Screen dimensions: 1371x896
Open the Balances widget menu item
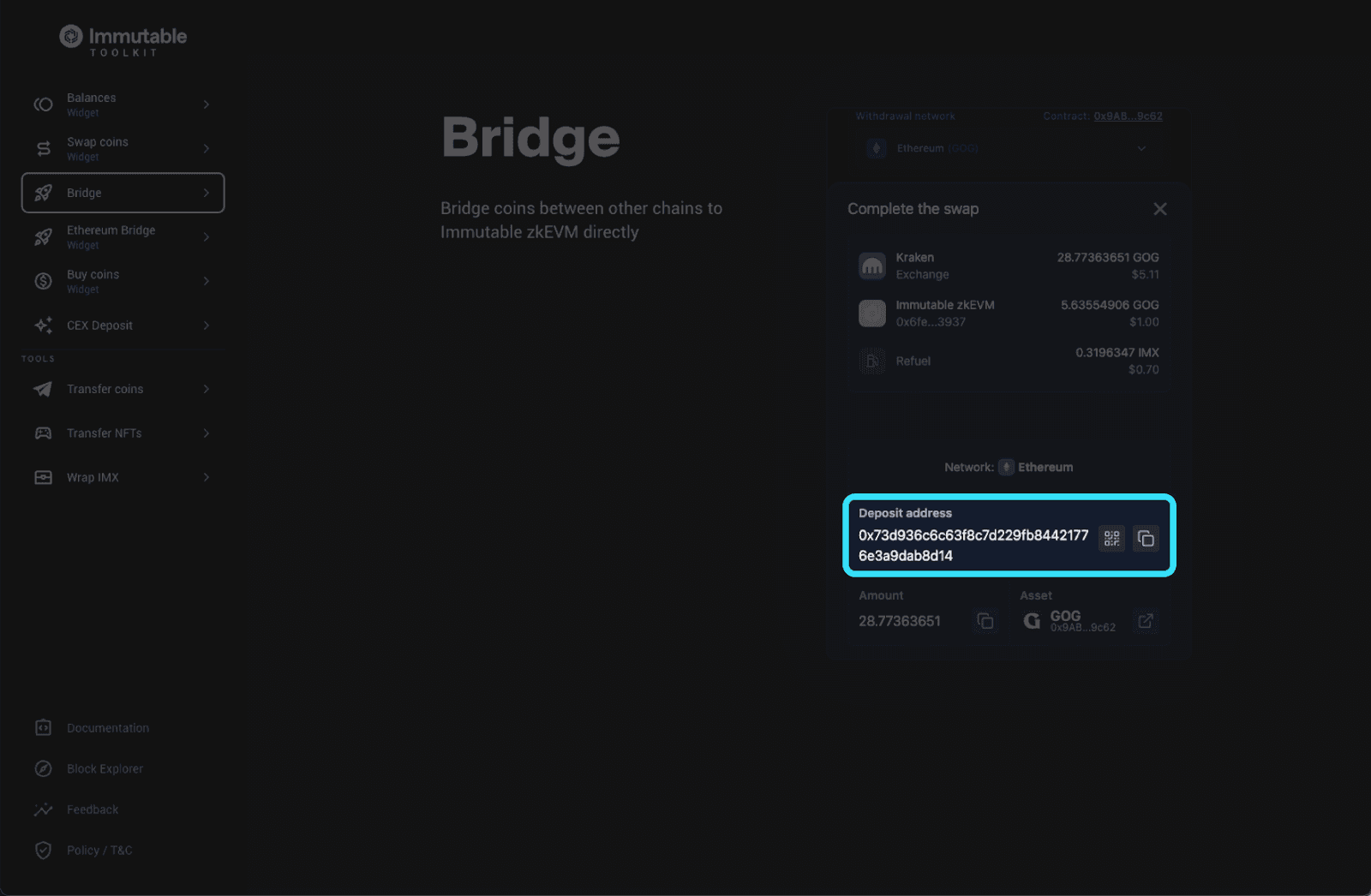tap(123, 105)
